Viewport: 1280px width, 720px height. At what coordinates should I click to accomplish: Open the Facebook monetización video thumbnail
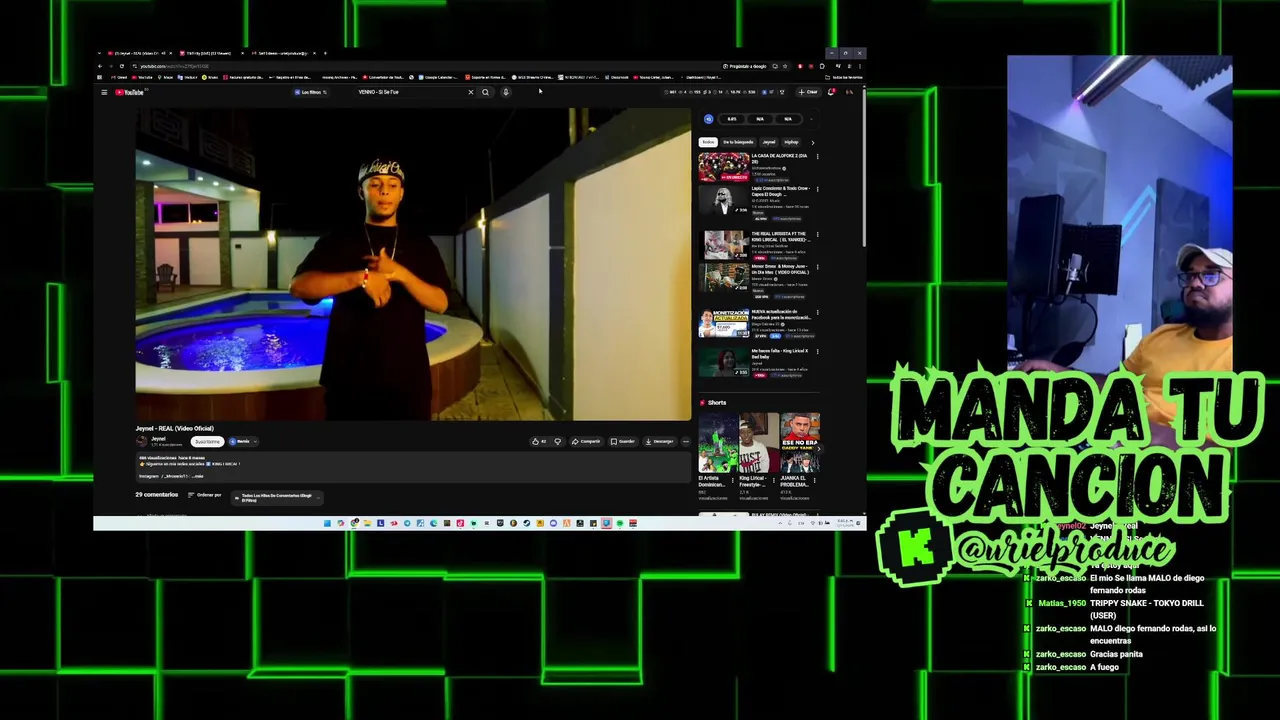tap(724, 323)
